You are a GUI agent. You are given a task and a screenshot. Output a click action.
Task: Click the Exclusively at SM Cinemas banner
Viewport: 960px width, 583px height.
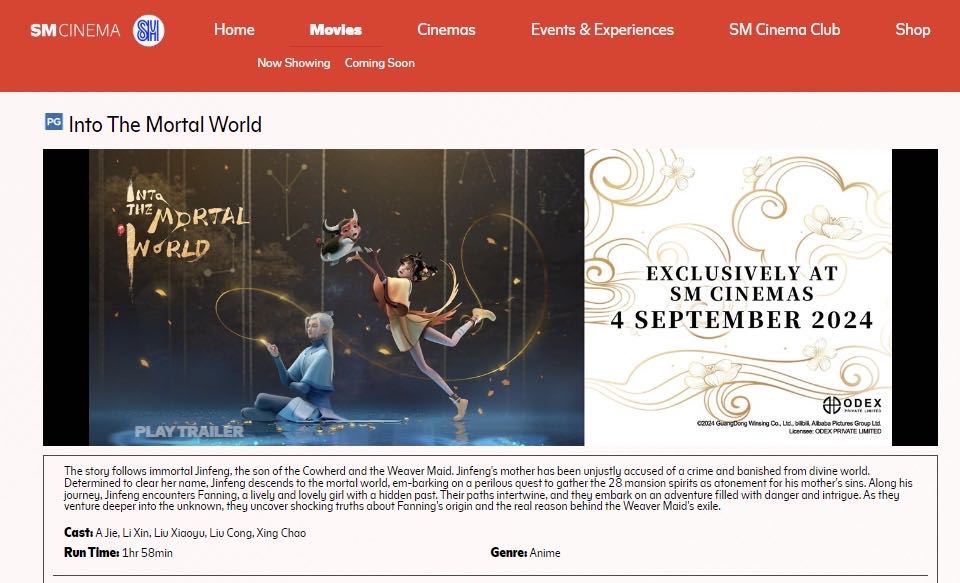738,297
